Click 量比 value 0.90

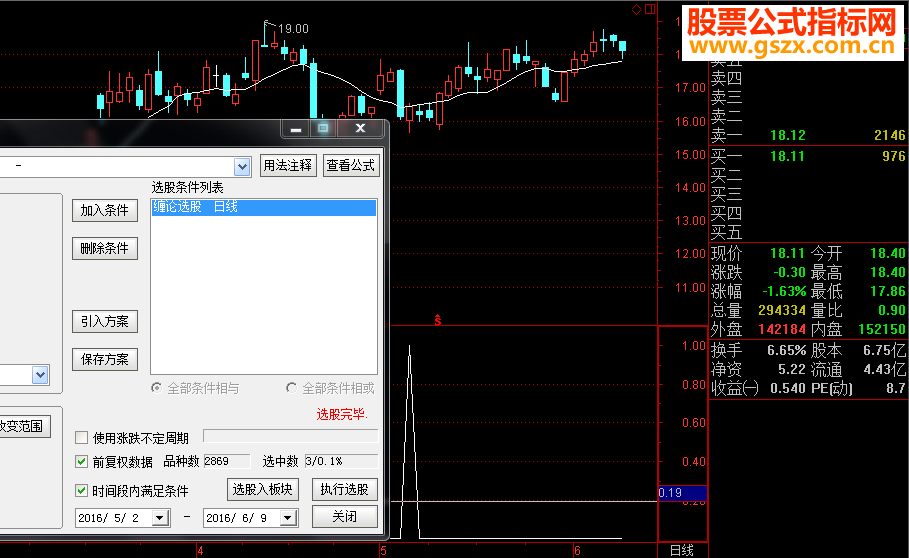coord(892,310)
